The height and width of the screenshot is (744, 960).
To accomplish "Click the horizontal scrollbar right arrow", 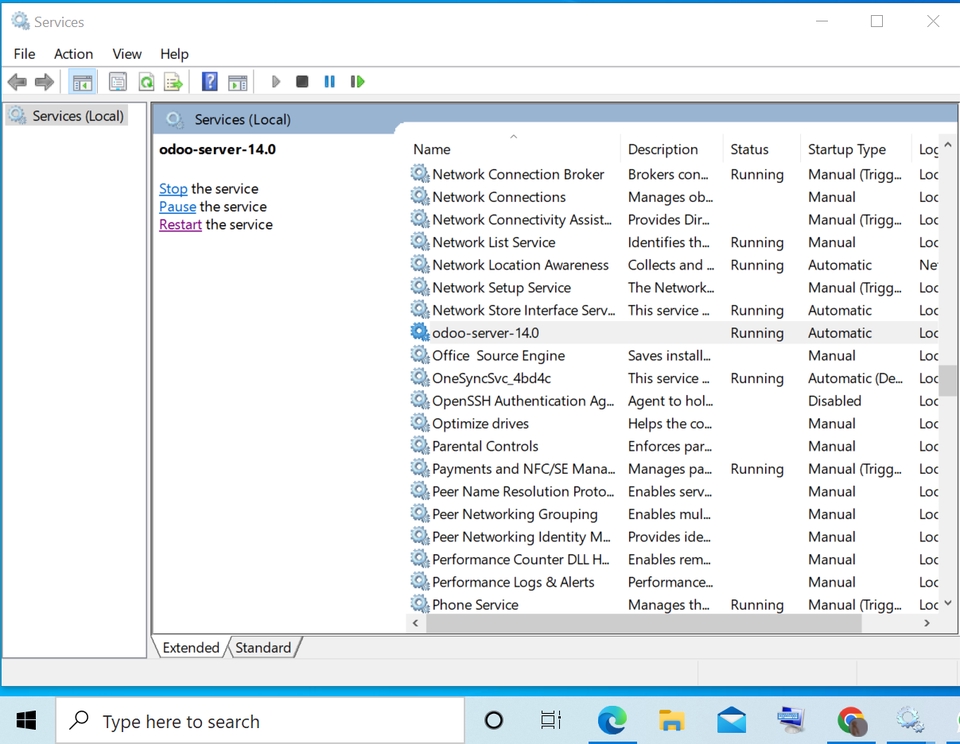I will 927,623.
